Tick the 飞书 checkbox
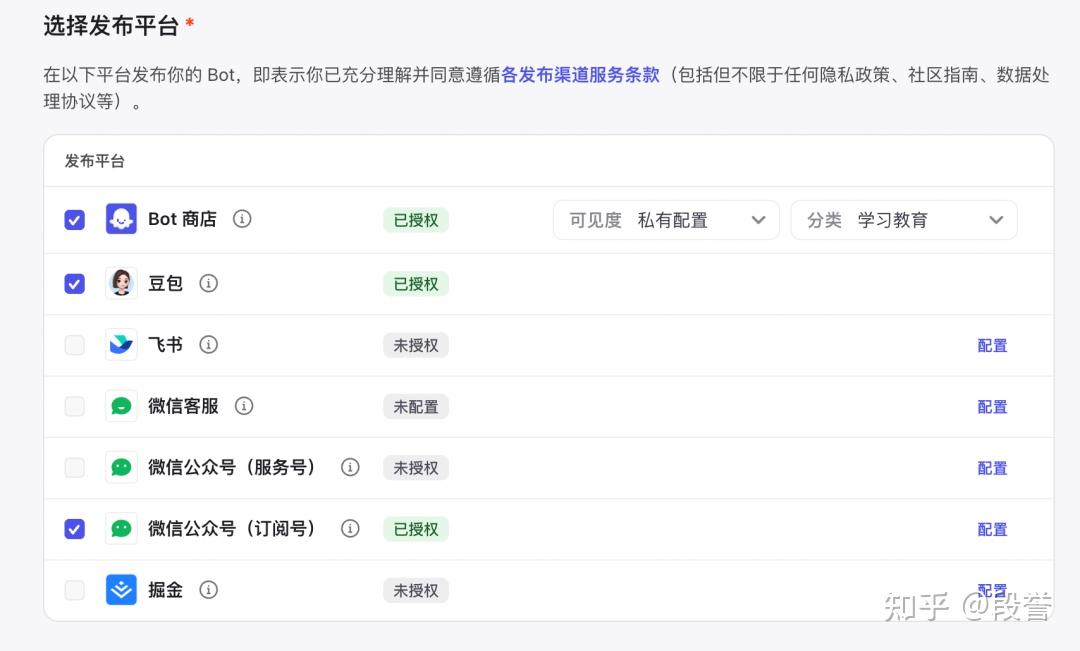The image size is (1080, 651). click(x=74, y=345)
